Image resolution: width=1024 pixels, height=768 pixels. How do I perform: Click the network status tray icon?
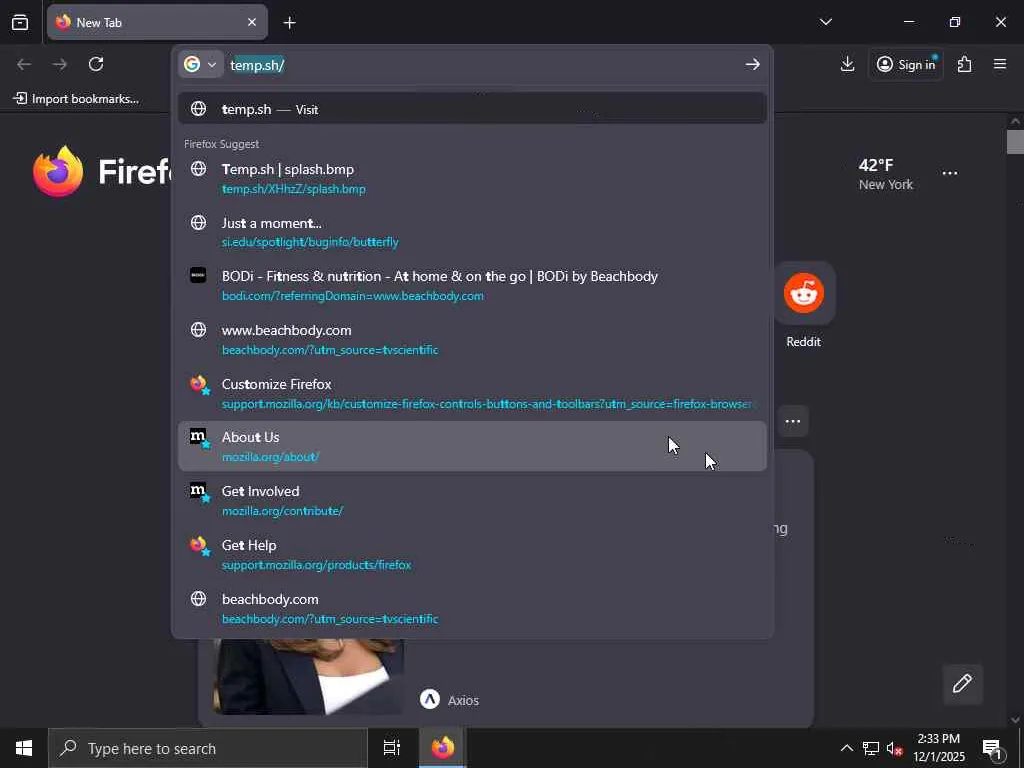click(x=871, y=748)
